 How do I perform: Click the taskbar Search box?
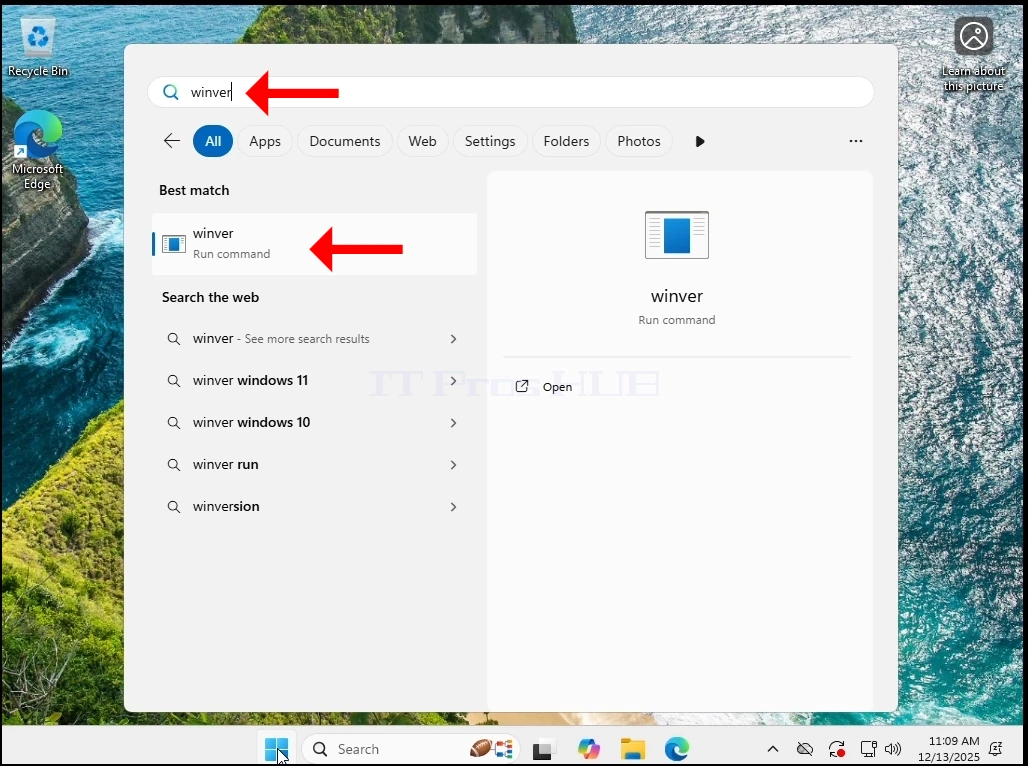[x=410, y=748]
